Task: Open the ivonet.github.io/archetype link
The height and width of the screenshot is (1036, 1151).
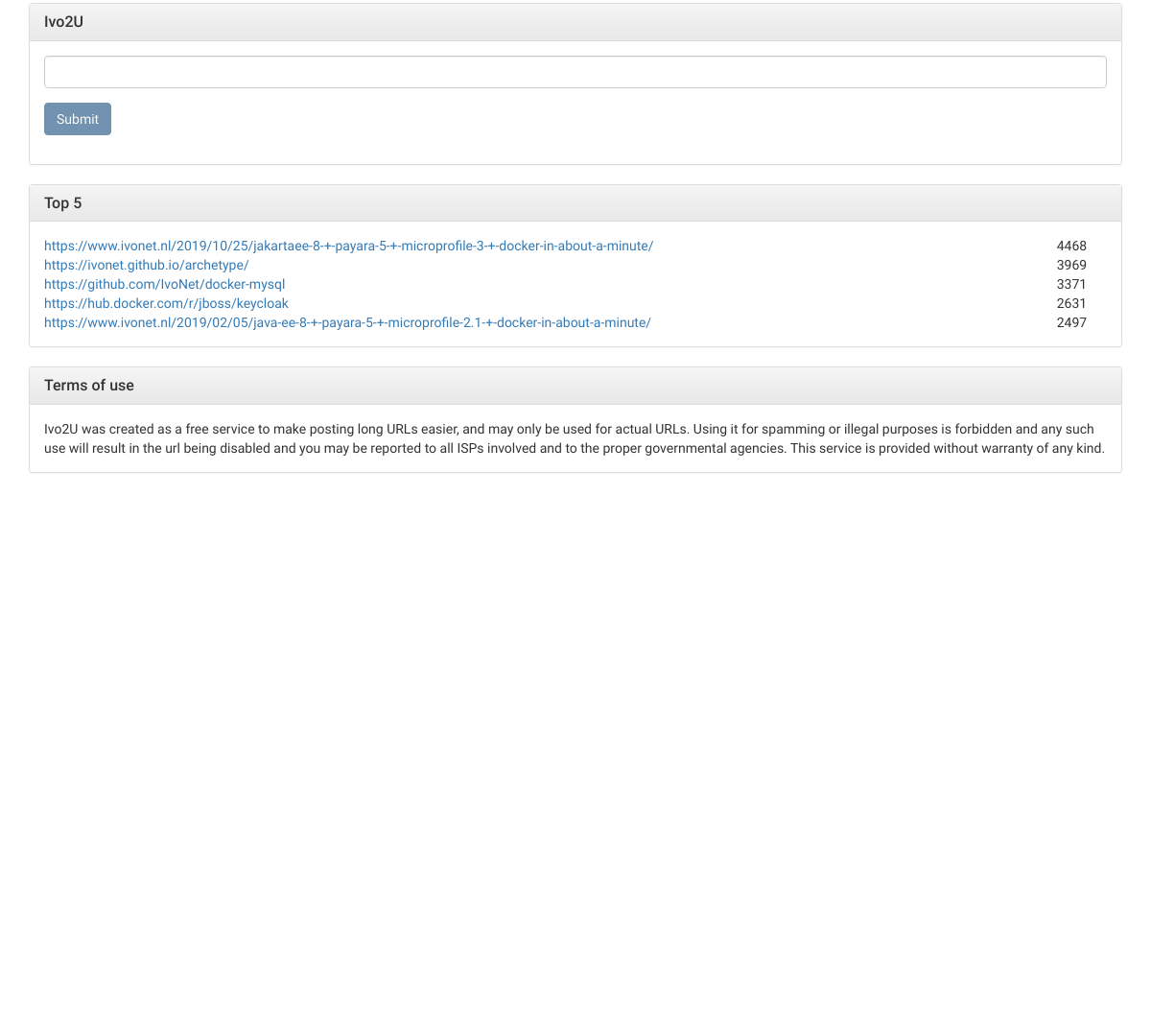Action: point(146,265)
